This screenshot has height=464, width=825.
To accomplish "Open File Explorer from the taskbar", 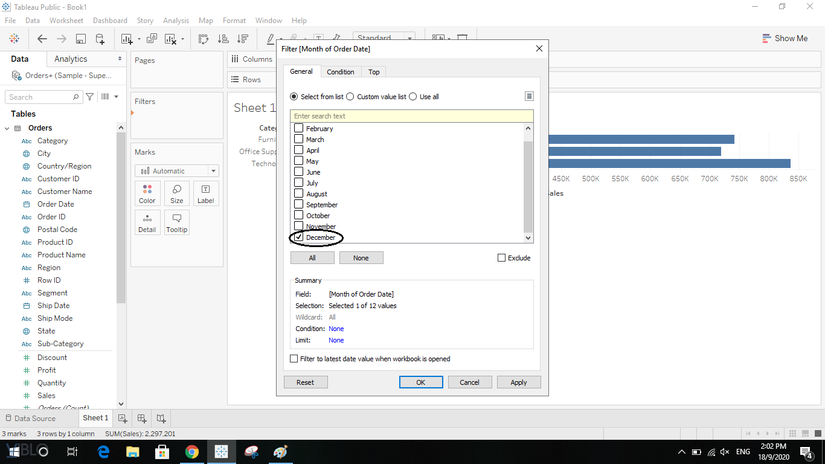I will point(133,452).
